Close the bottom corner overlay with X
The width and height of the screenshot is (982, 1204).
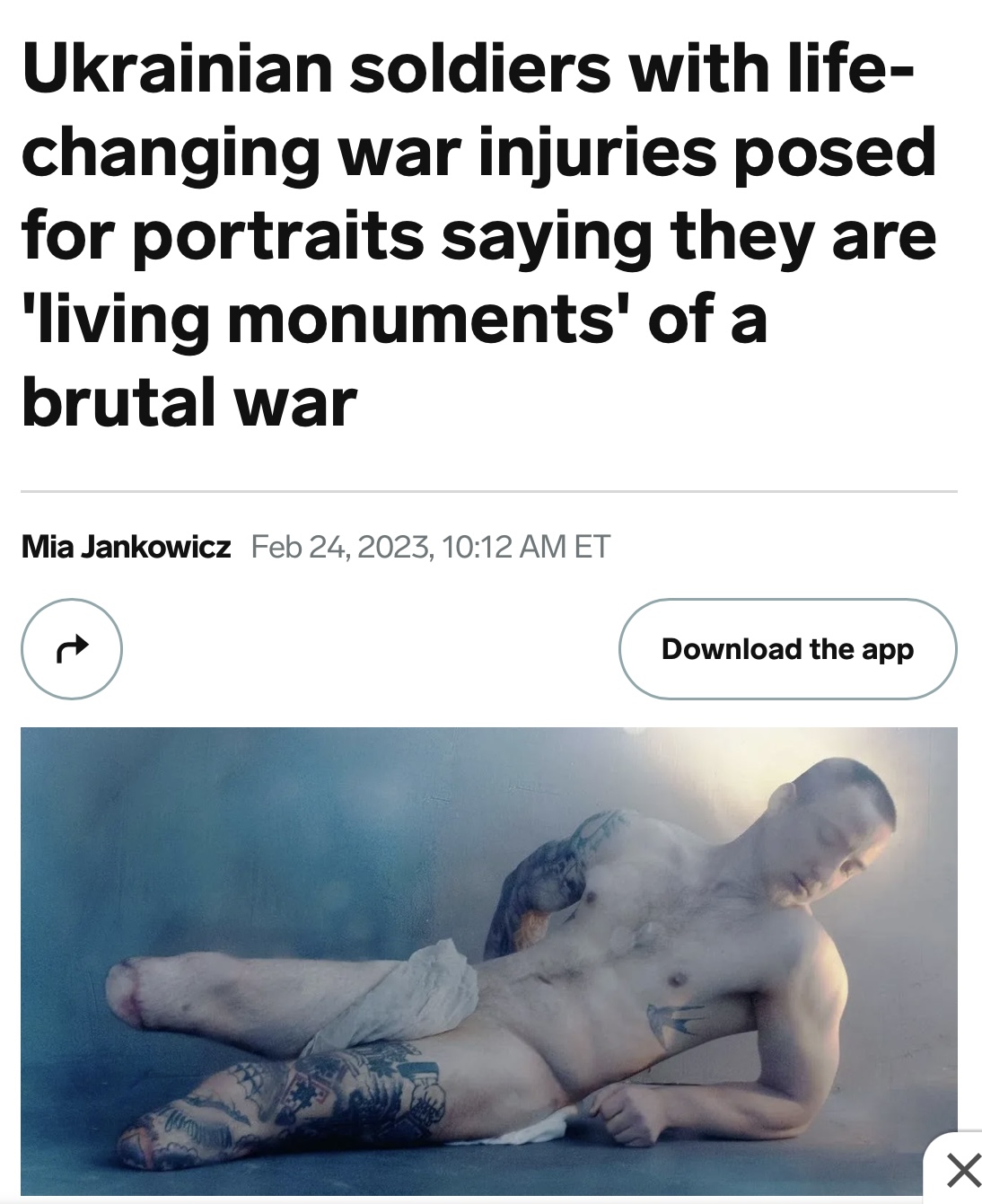[963, 1170]
